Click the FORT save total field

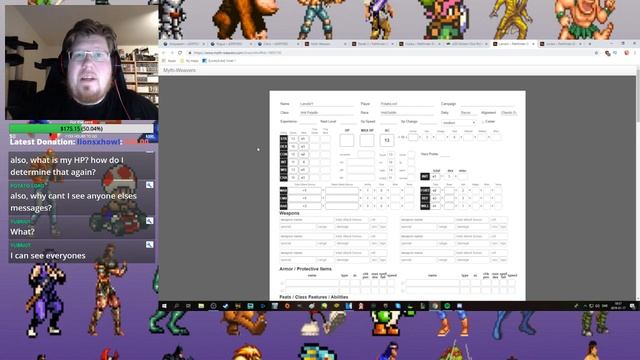coord(435,191)
